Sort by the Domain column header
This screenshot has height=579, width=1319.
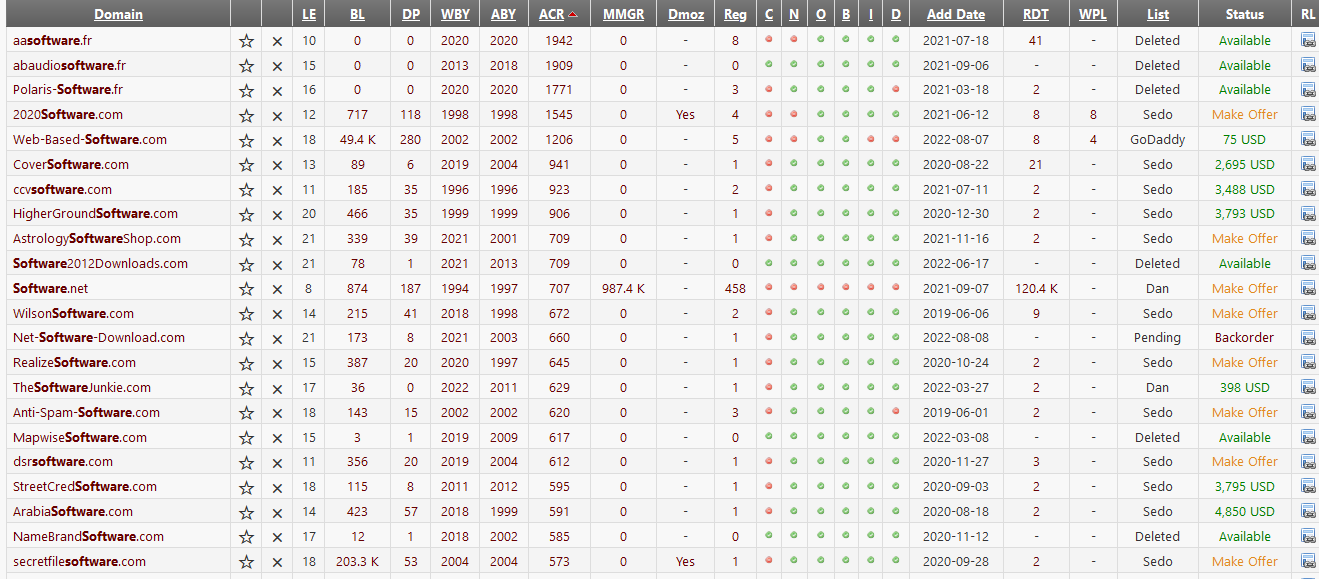pyautogui.click(x=118, y=14)
